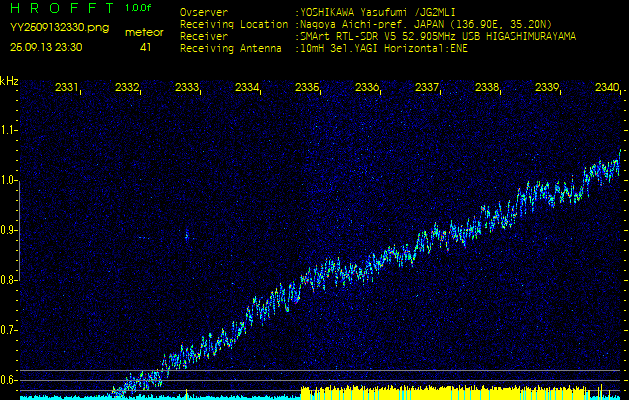Select the 26.09.13 23:30 timestamp
Screen dimensions: 629x400
tap(46, 47)
